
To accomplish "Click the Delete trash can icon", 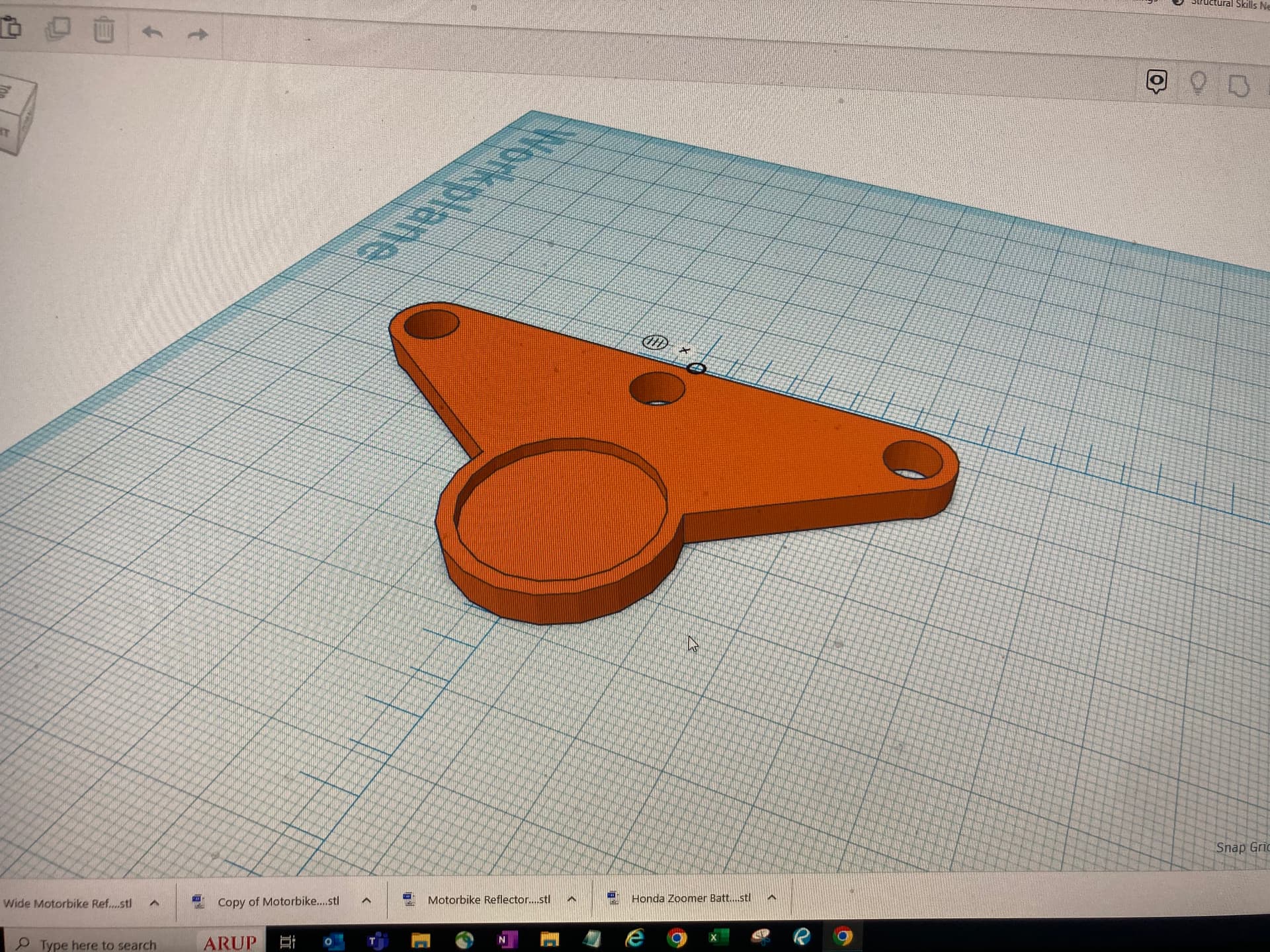I will (103, 30).
